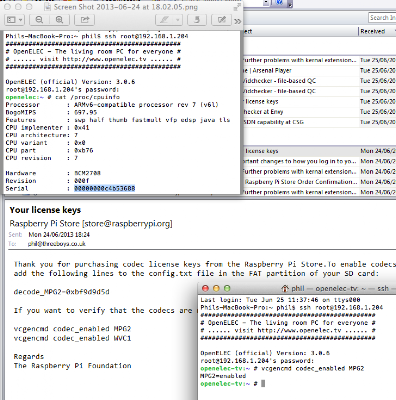Click the 'vcgencmd codec_enabled WVC1' line in email
The image size is (396, 400).
click(x=72, y=338)
